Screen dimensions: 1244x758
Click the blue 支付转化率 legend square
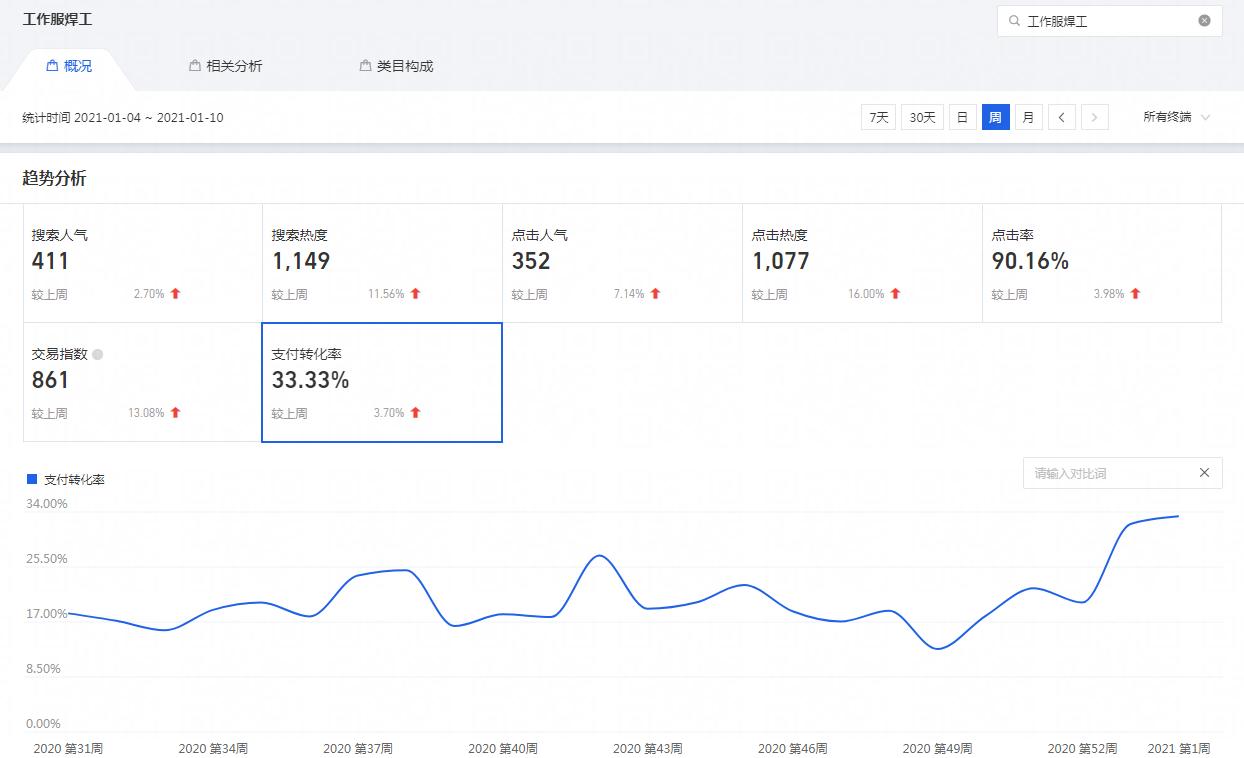click(32, 479)
